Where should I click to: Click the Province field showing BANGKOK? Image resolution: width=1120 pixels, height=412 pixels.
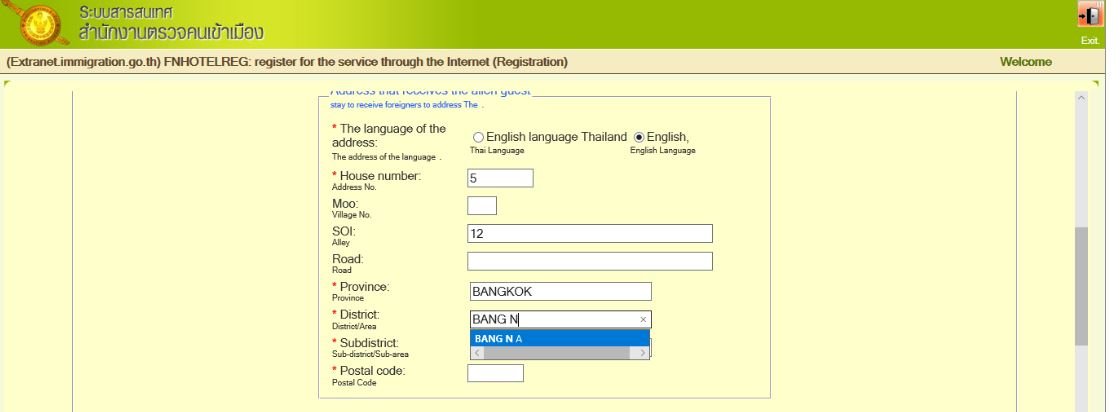click(560, 291)
